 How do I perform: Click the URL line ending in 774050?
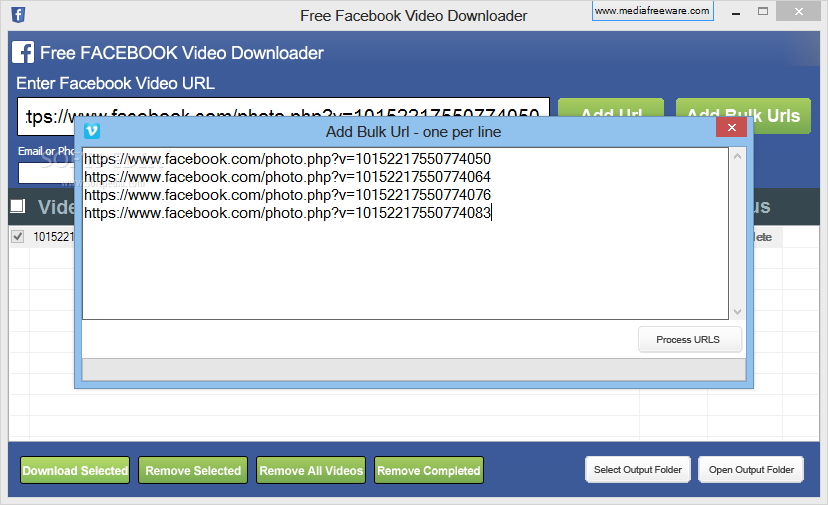coord(287,159)
